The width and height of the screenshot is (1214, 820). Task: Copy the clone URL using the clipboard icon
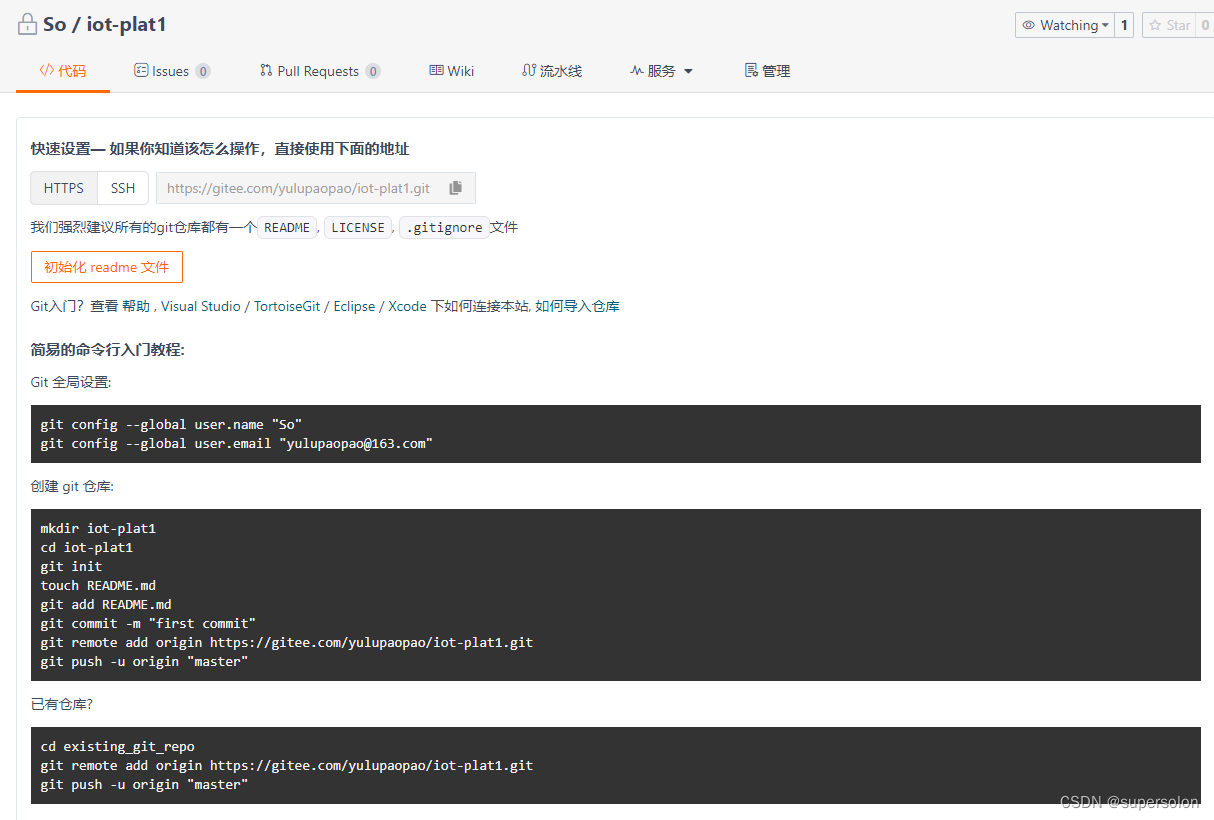pyautogui.click(x=456, y=188)
